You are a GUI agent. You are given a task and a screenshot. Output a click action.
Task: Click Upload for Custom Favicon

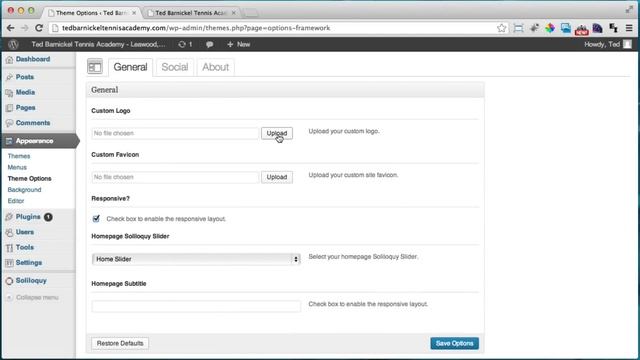click(x=277, y=177)
